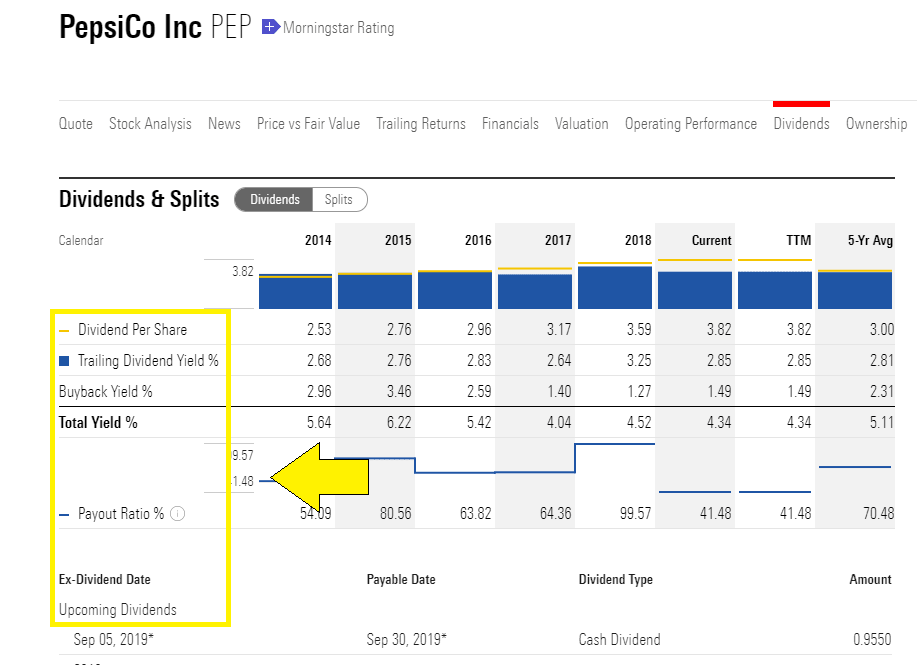
Task: Click the Ex-Dividend Date column header
Action: (105, 580)
